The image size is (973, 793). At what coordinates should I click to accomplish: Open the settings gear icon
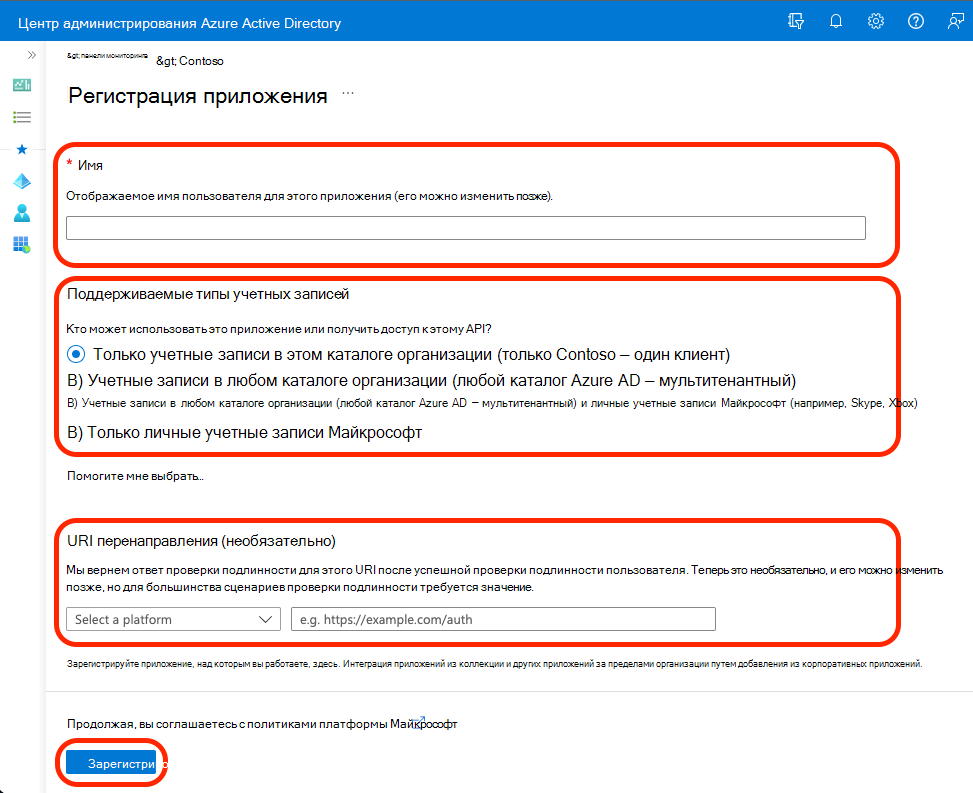click(x=875, y=20)
